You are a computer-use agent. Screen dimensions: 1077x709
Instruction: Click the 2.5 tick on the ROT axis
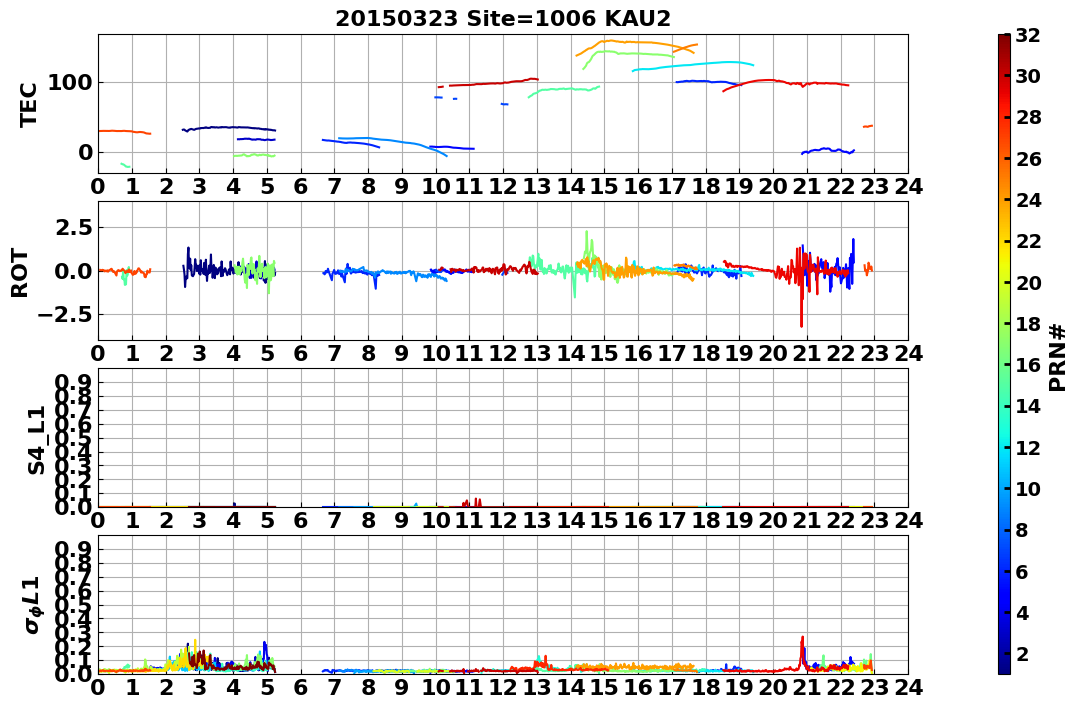[73, 227]
